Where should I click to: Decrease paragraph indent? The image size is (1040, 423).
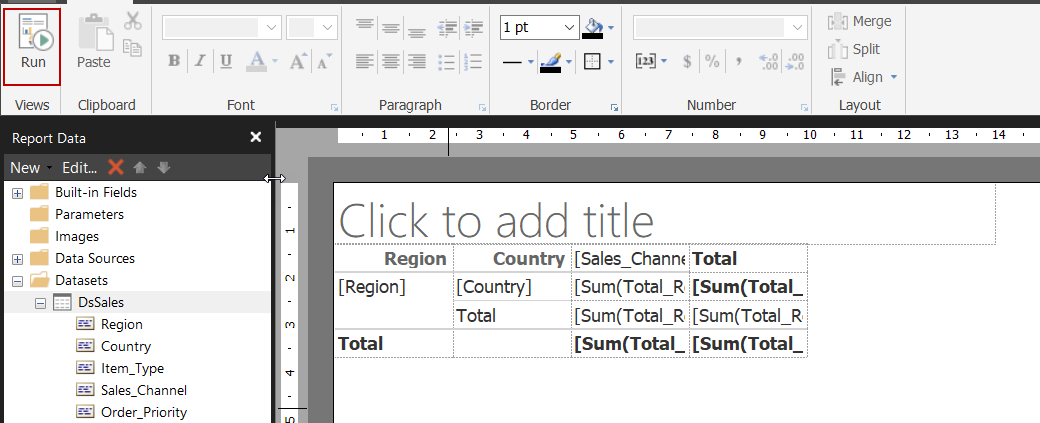tap(448, 27)
